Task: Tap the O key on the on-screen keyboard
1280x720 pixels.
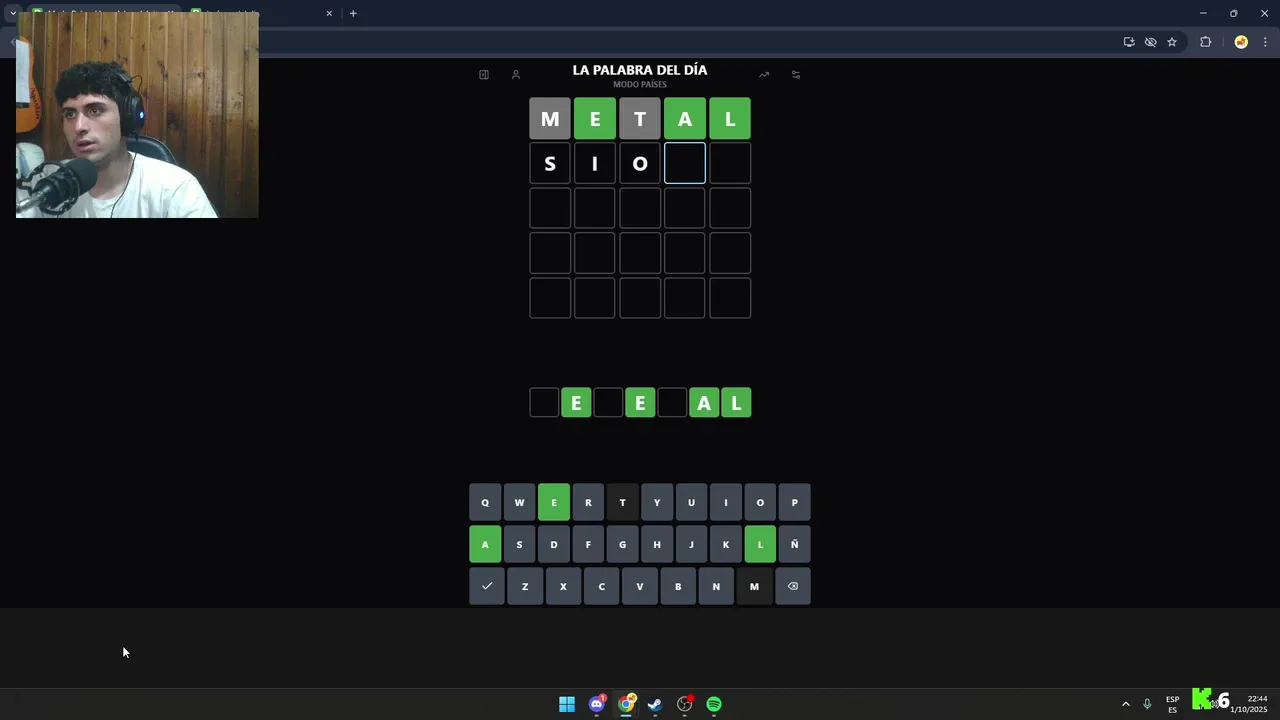Action: (760, 502)
